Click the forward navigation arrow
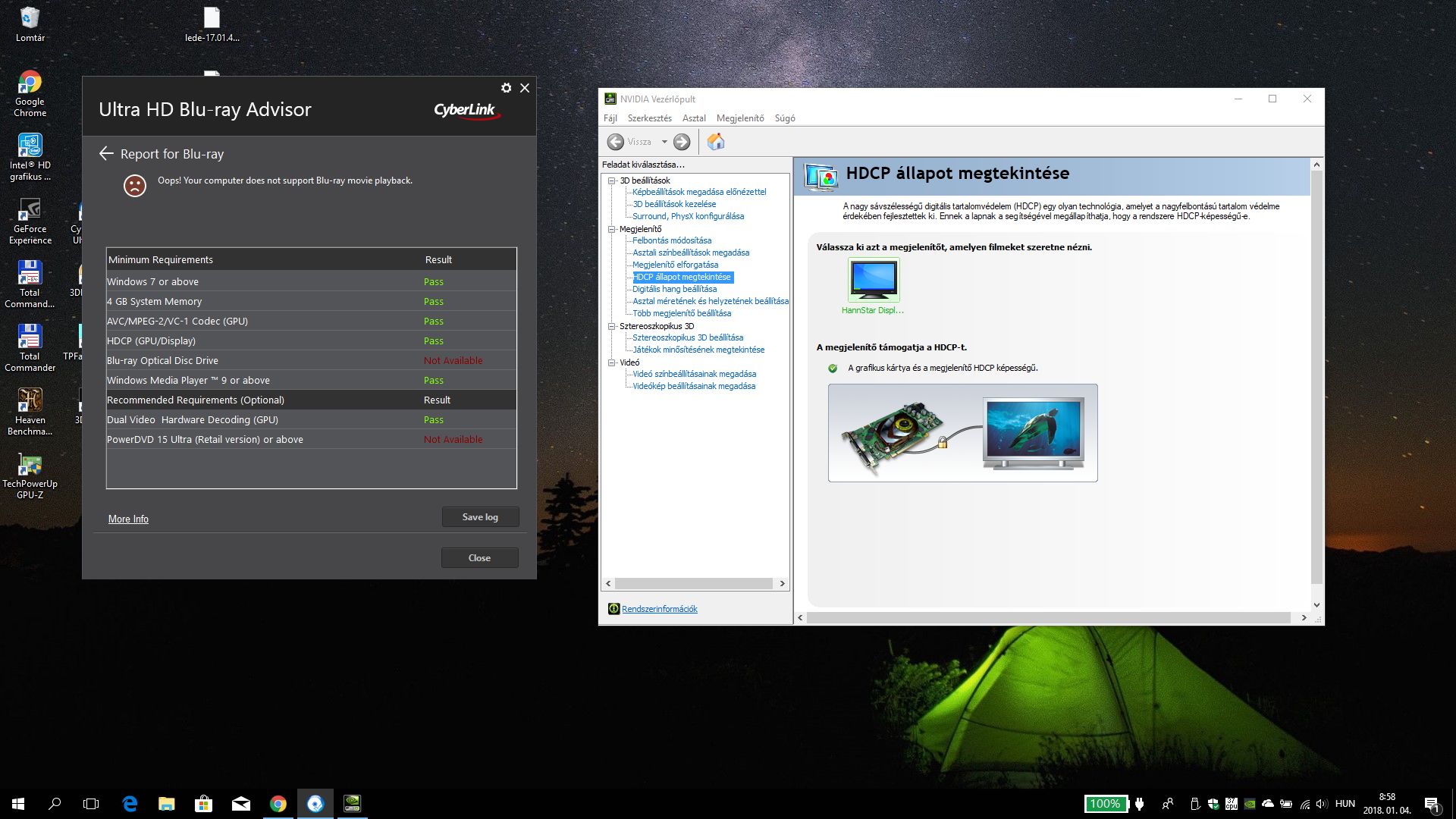 [x=682, y=142]
